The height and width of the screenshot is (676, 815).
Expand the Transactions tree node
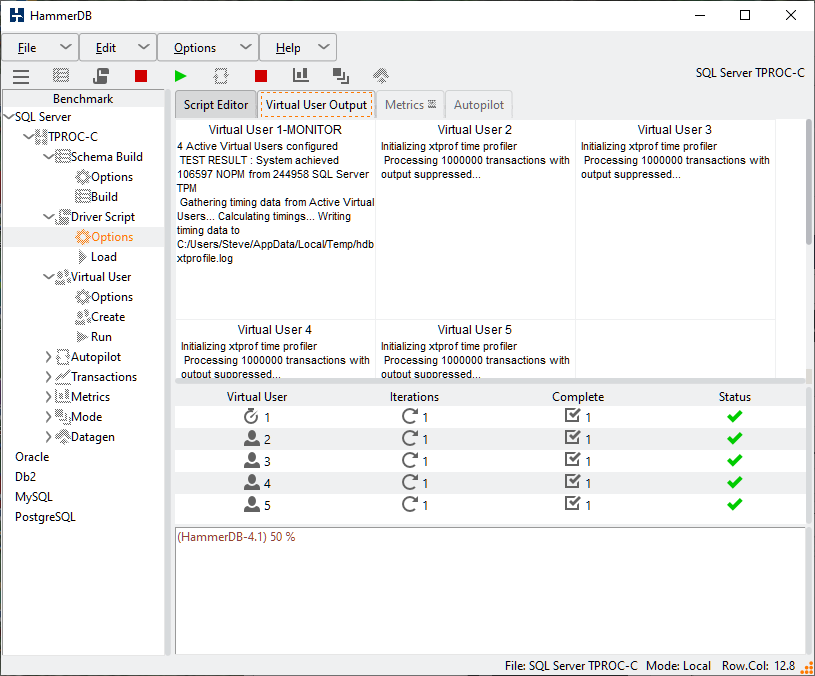[x=48, y=377]
